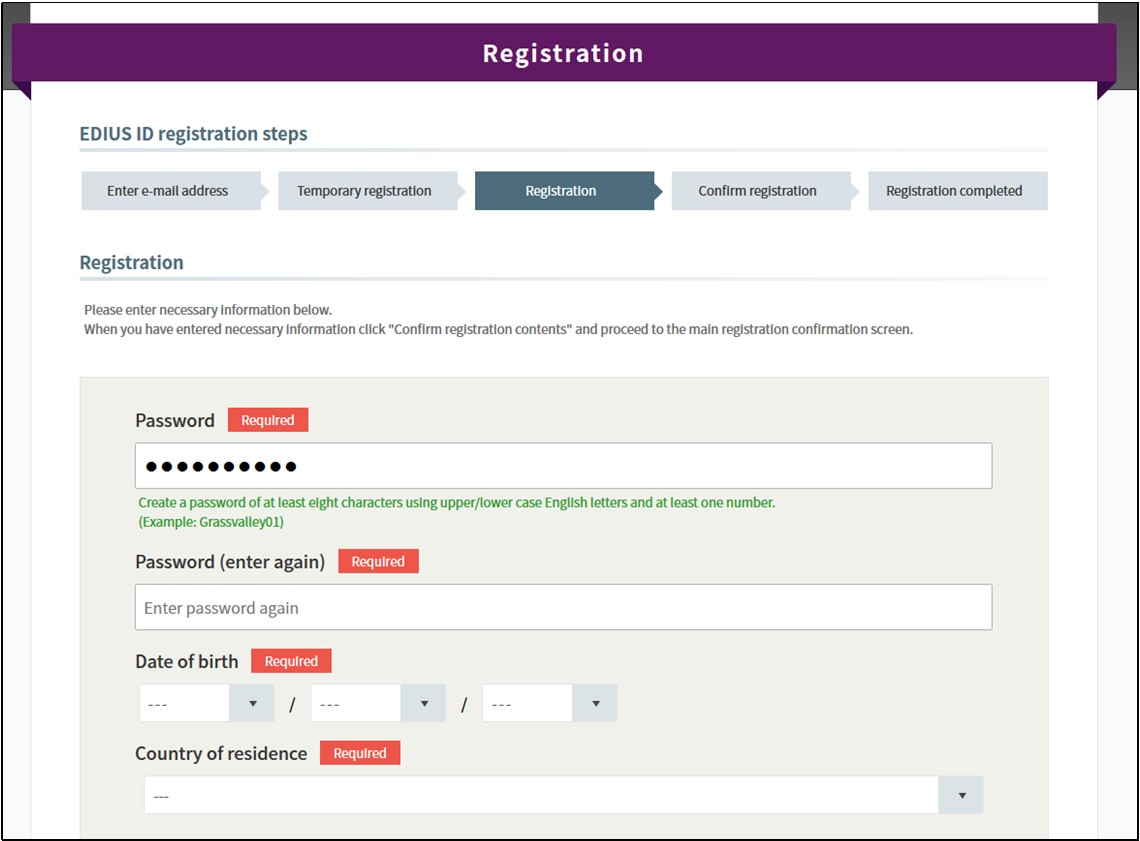
Task: Select the 'Temporary registration' step
Action: [364, 191]
